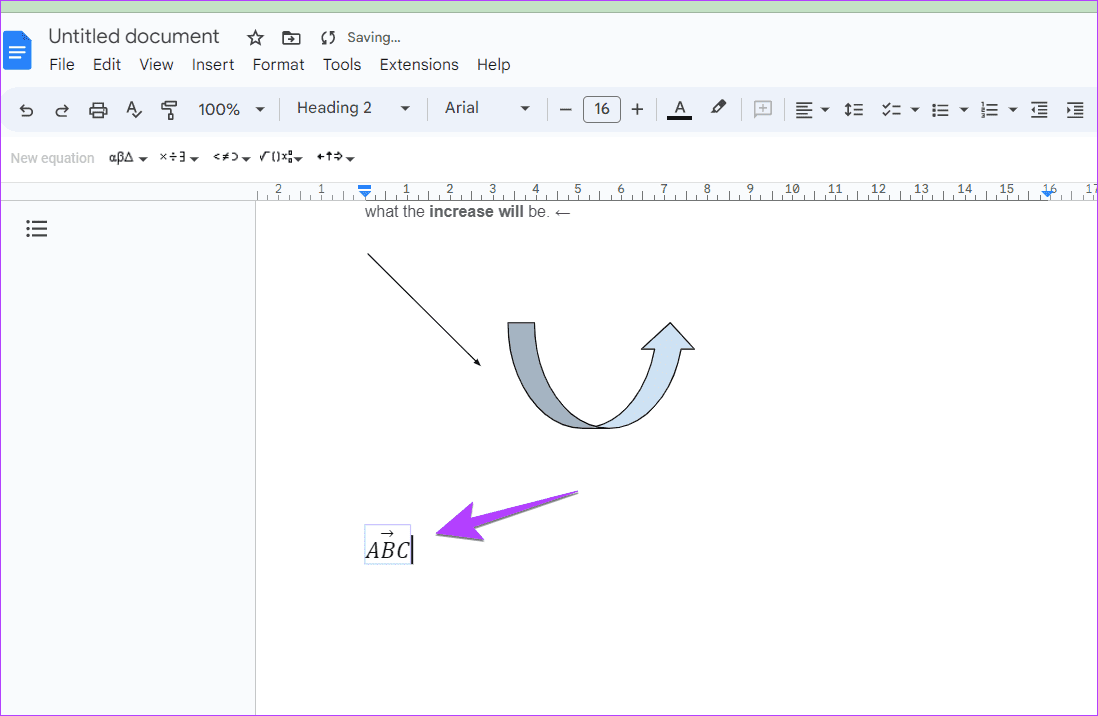Screen dimensions: 1098x716
Task: Open the checklist formatting button
Action: coord(890,110)
